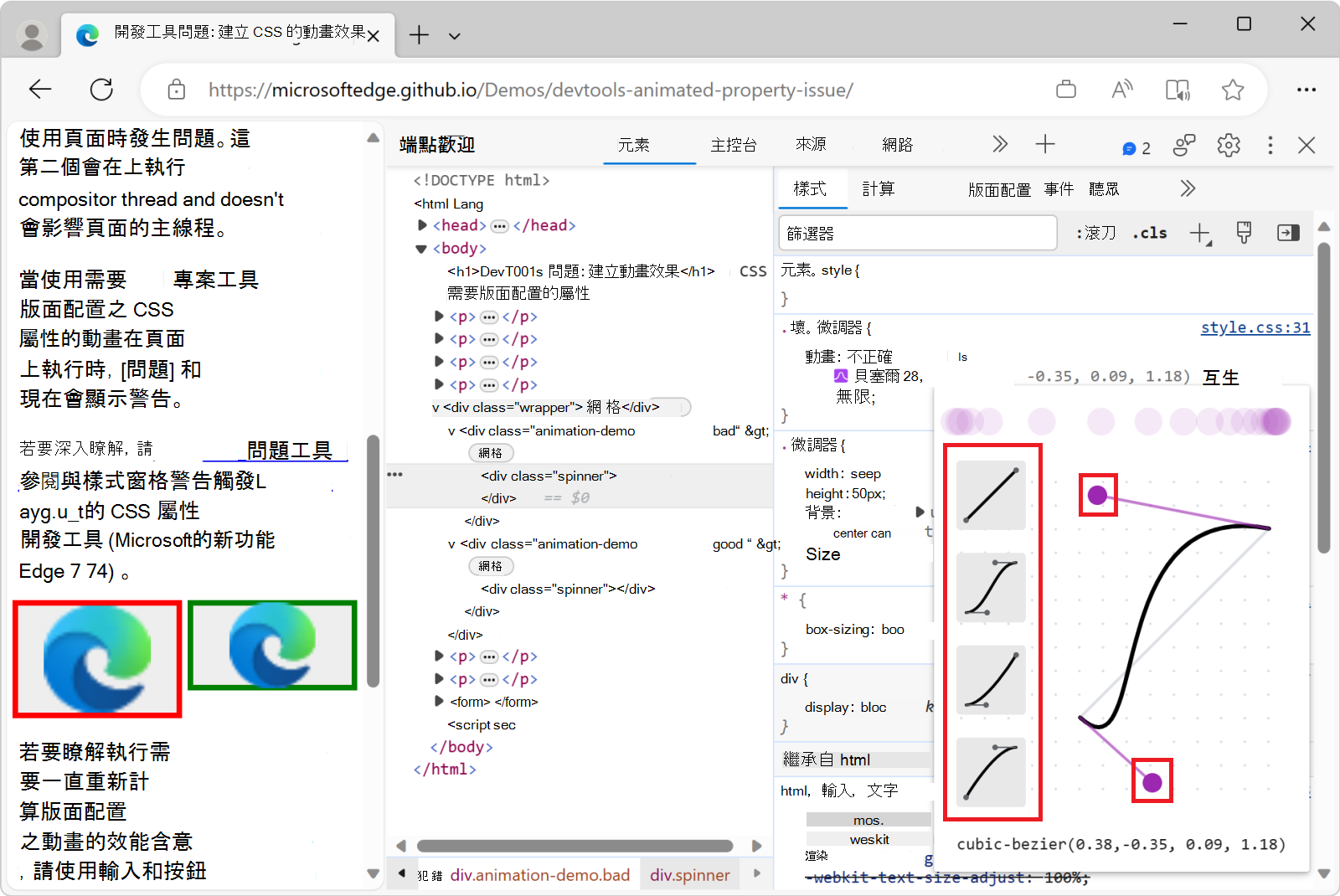1340x896 pixels.
Task: Select the ease-out easing preset
Action: [992, 772]
